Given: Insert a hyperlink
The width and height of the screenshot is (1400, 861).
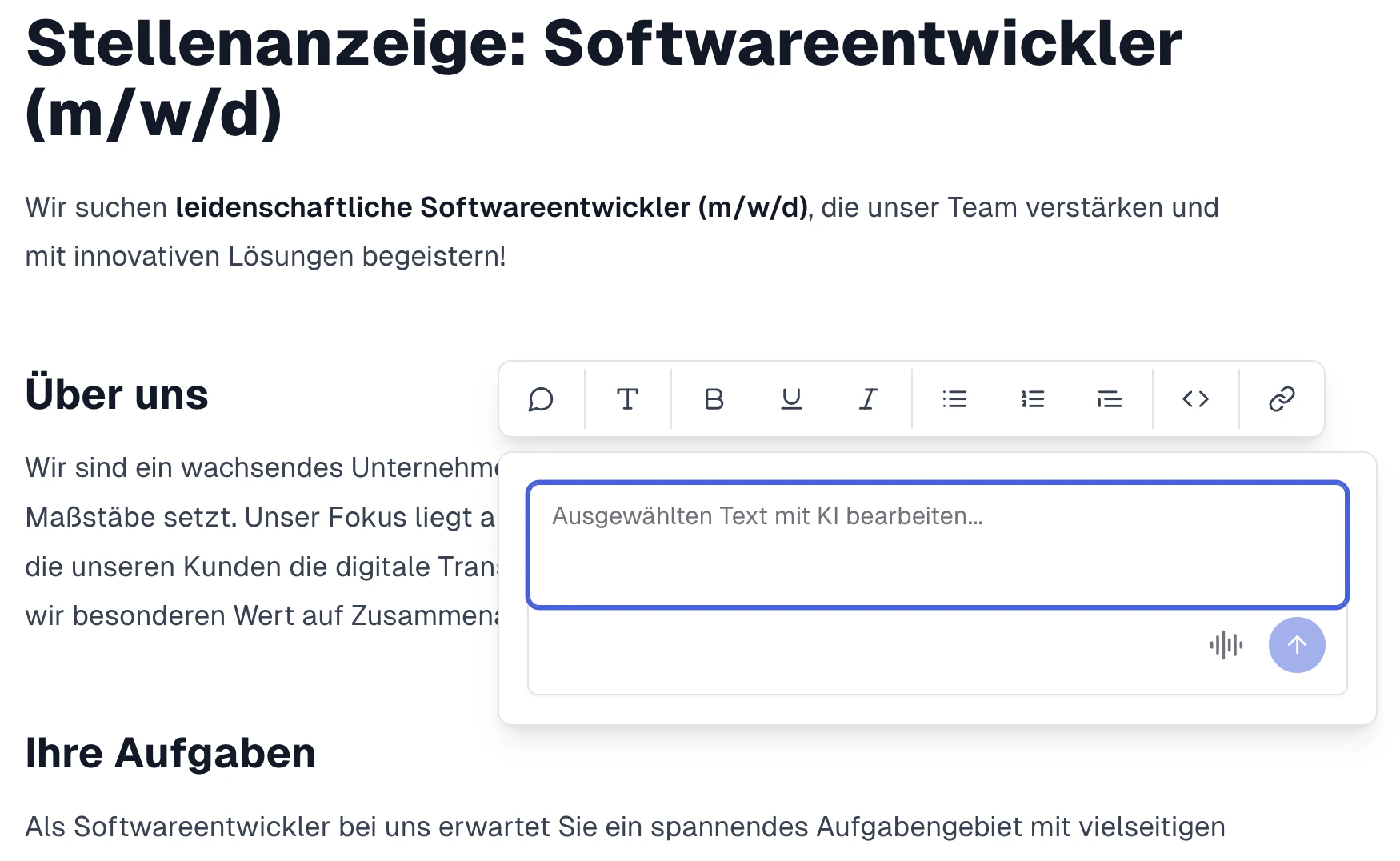Looking at the screenshot, I should pyautogui.click(x=1281, y=399).
